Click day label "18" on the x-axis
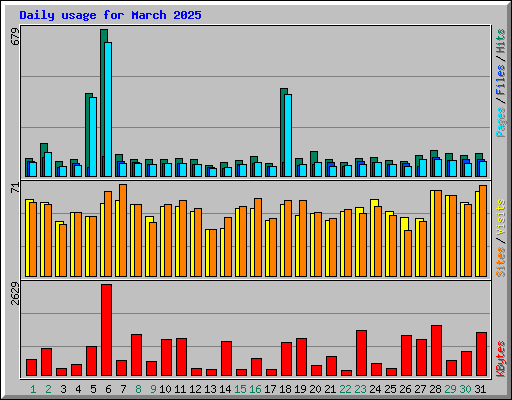 click(x=285, y=389)
